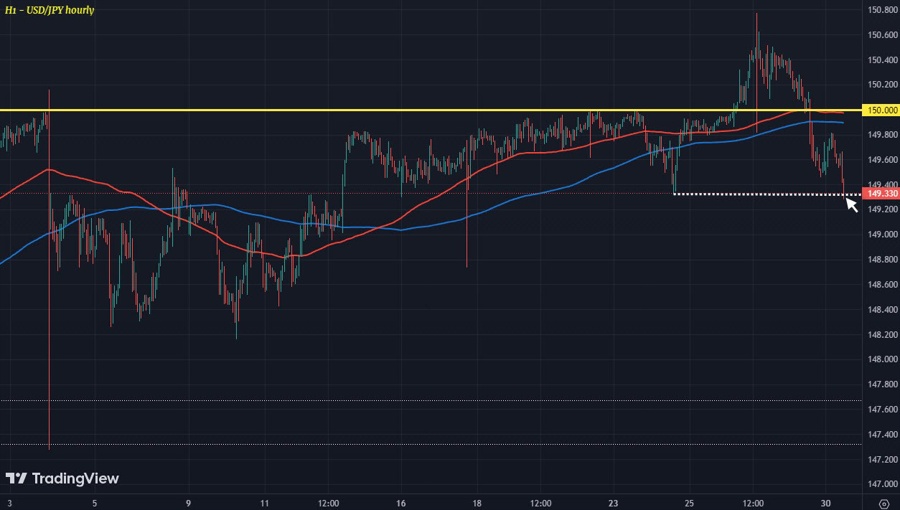
Task: Click the 148.400 price axis label
Action: [x=883, y=309]
